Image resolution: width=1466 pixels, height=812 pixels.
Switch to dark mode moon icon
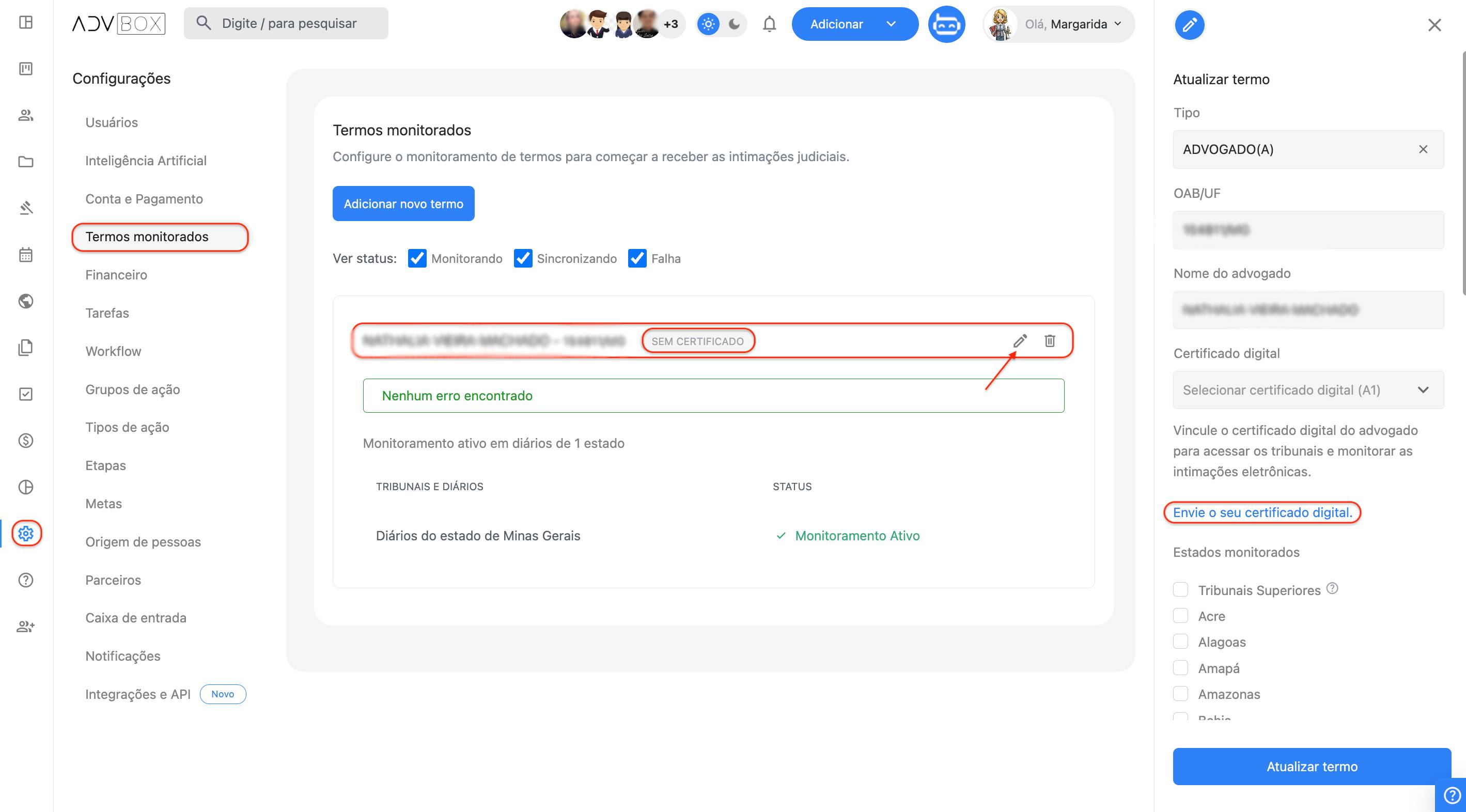(734, 24)
